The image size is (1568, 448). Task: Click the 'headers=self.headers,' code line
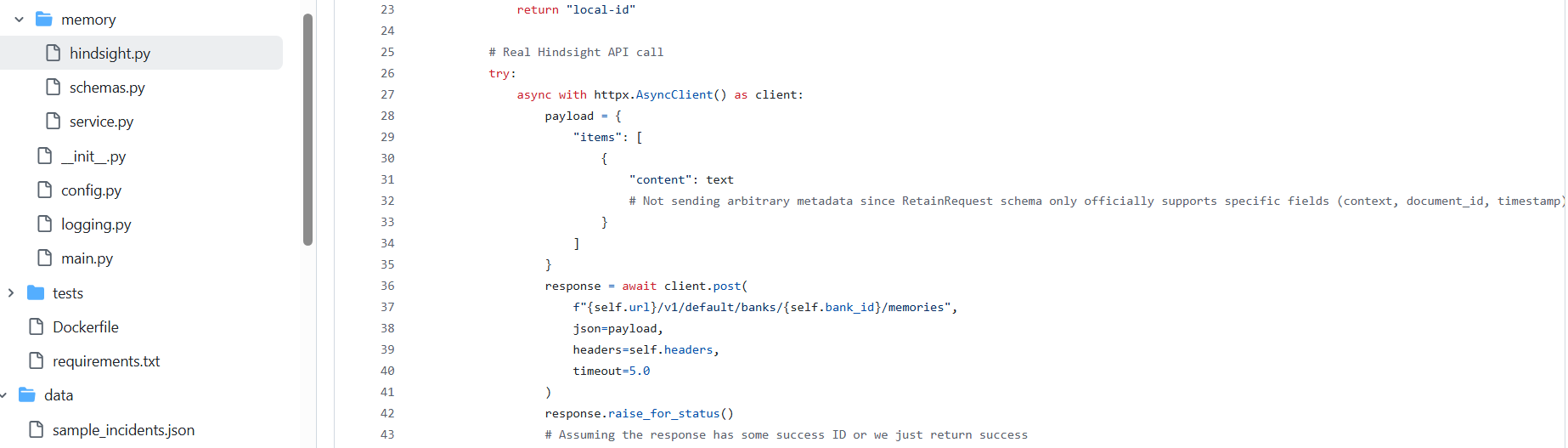(646, 349)
